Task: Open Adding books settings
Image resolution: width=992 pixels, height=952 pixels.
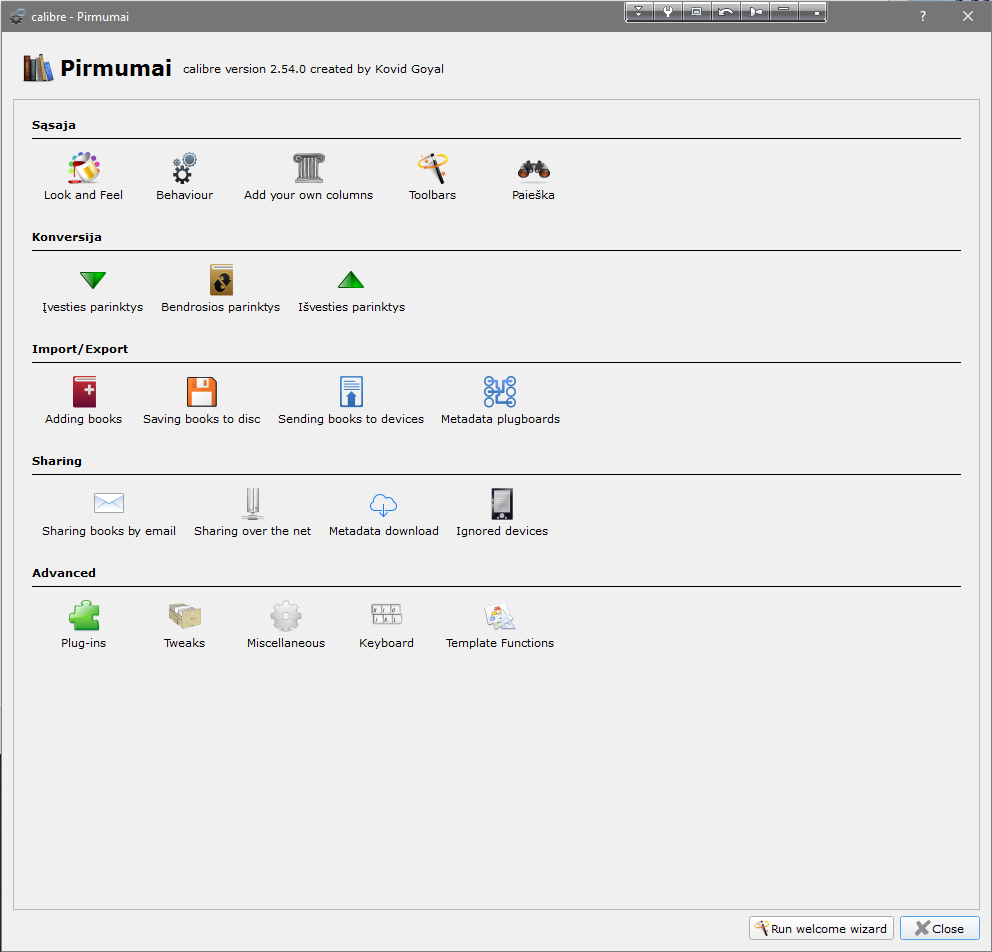Action: (x=84, y=400)
